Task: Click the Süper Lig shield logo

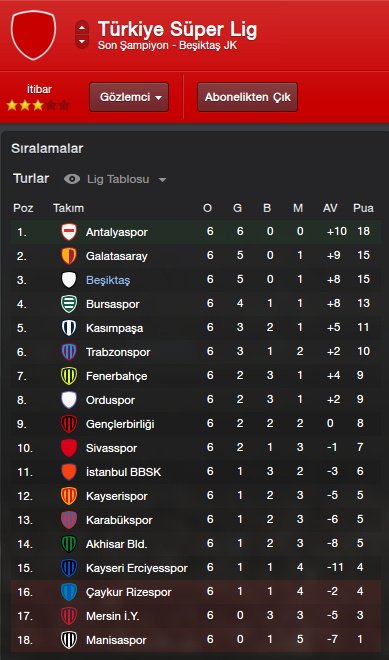Action: point(33,35)
